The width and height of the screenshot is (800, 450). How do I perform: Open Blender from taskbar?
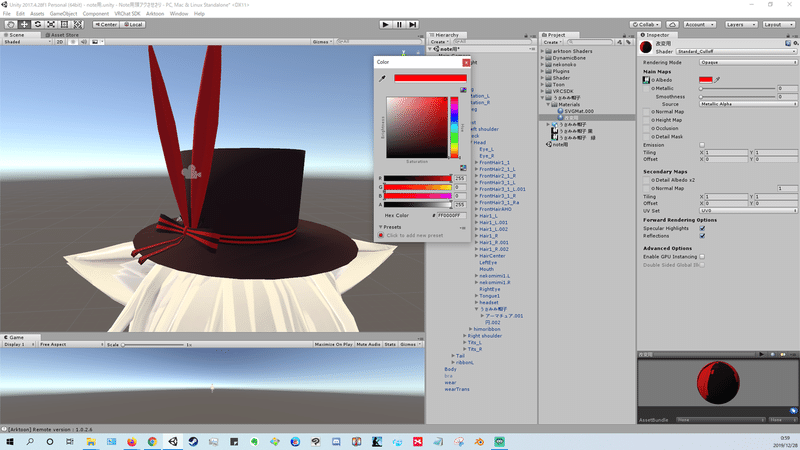[479, 441]
